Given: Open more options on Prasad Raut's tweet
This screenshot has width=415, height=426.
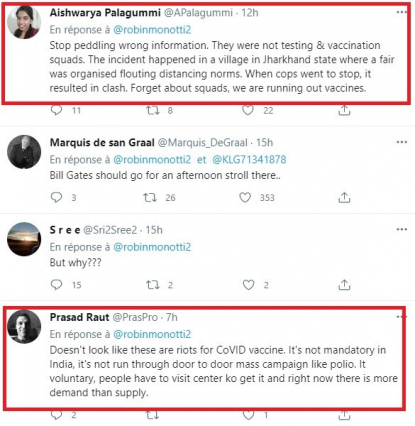Looking at the screenshot, I should (402, 317).
